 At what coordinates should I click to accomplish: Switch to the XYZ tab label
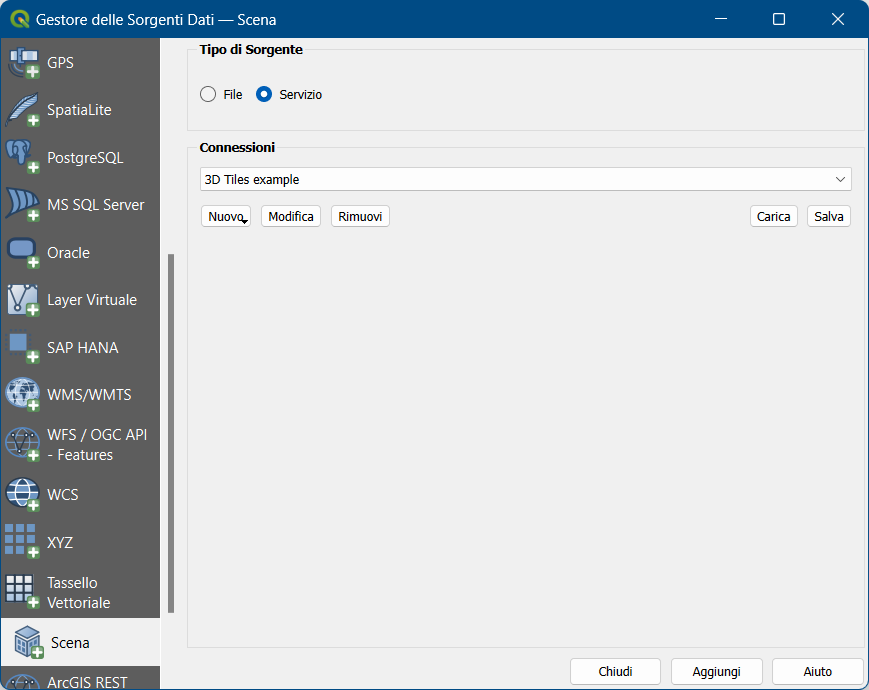(60, 542)
